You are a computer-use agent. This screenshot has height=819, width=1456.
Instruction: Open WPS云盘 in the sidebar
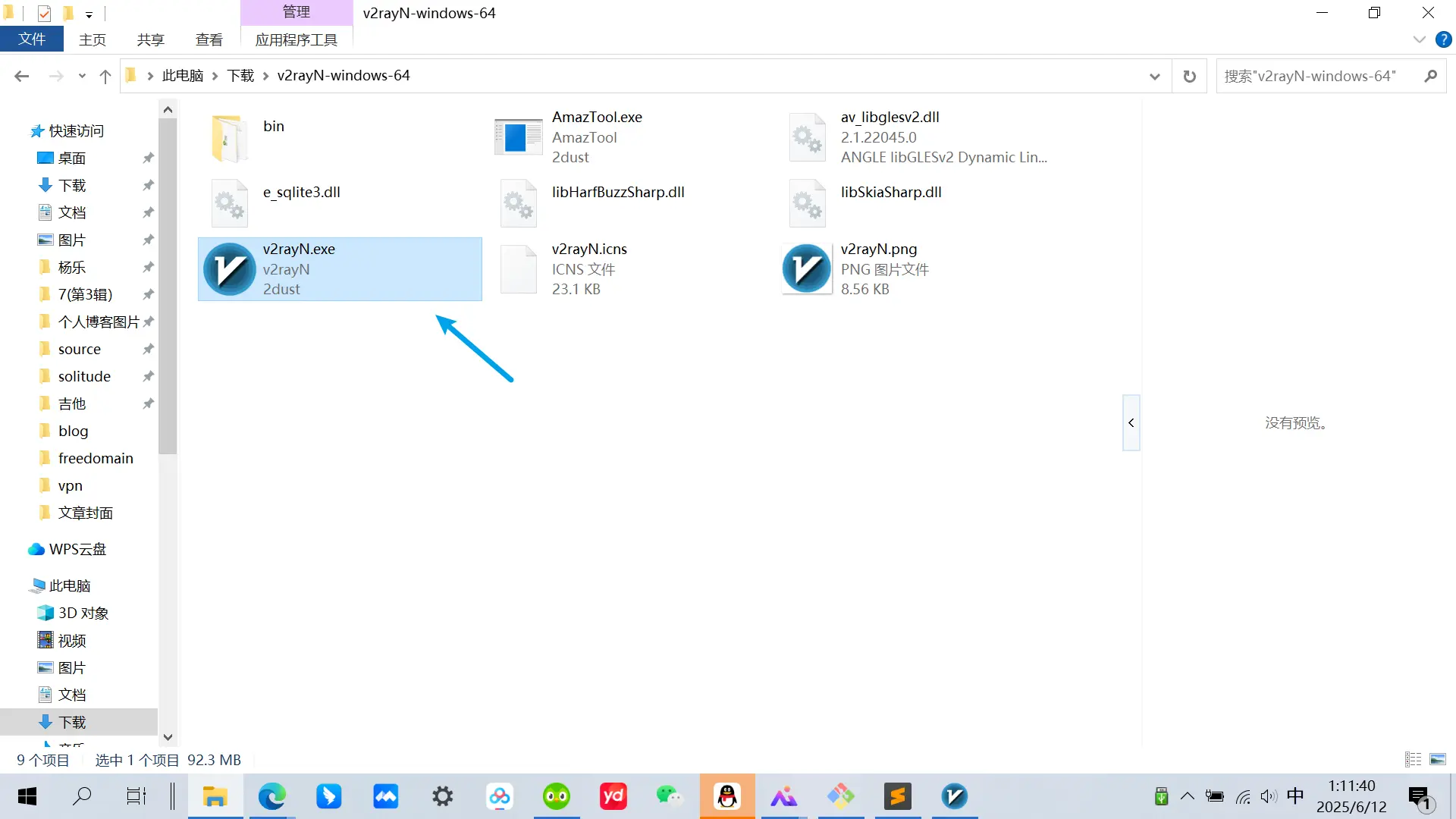tap(77, 549)
